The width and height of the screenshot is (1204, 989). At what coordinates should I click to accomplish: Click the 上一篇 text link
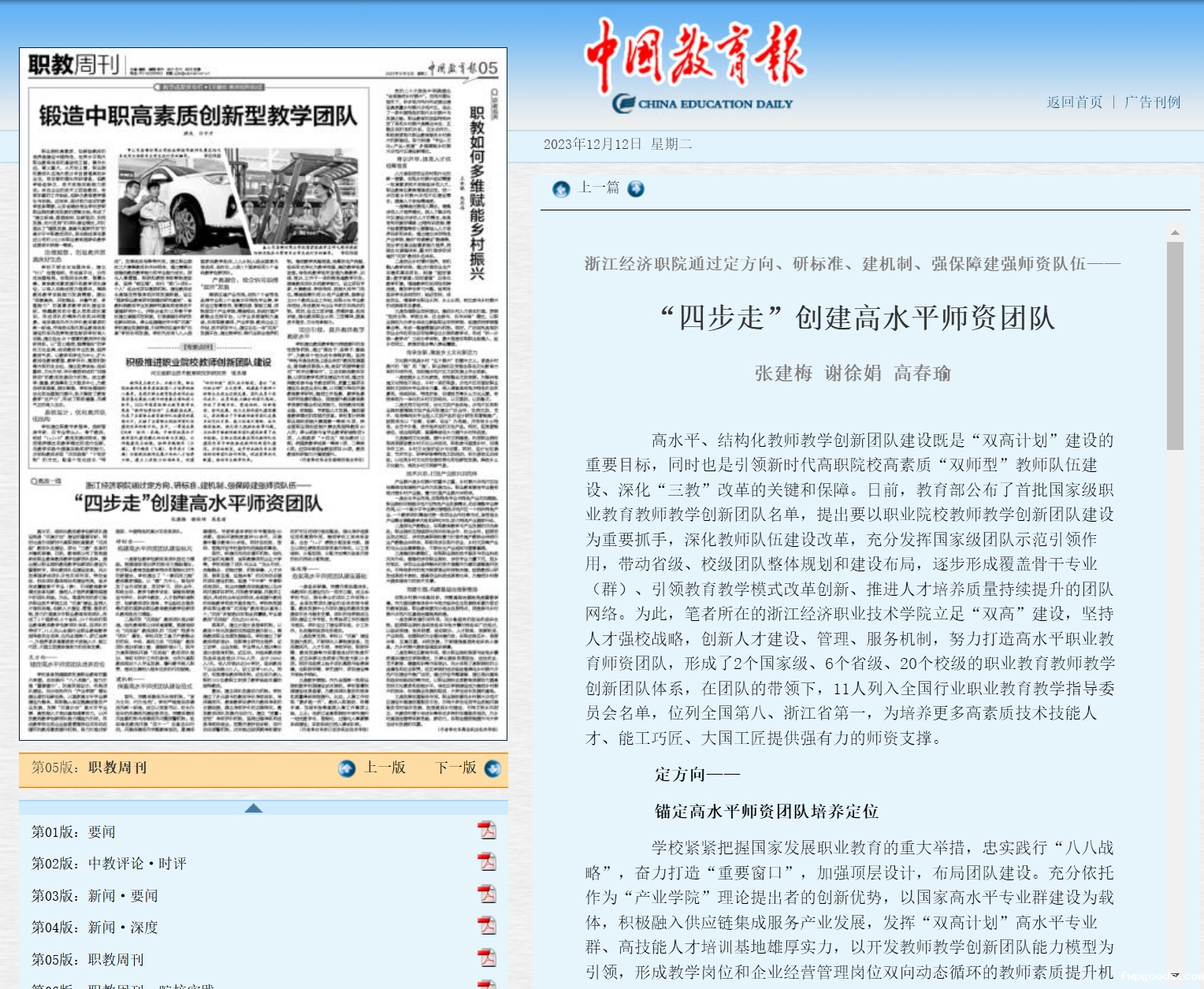599,188
